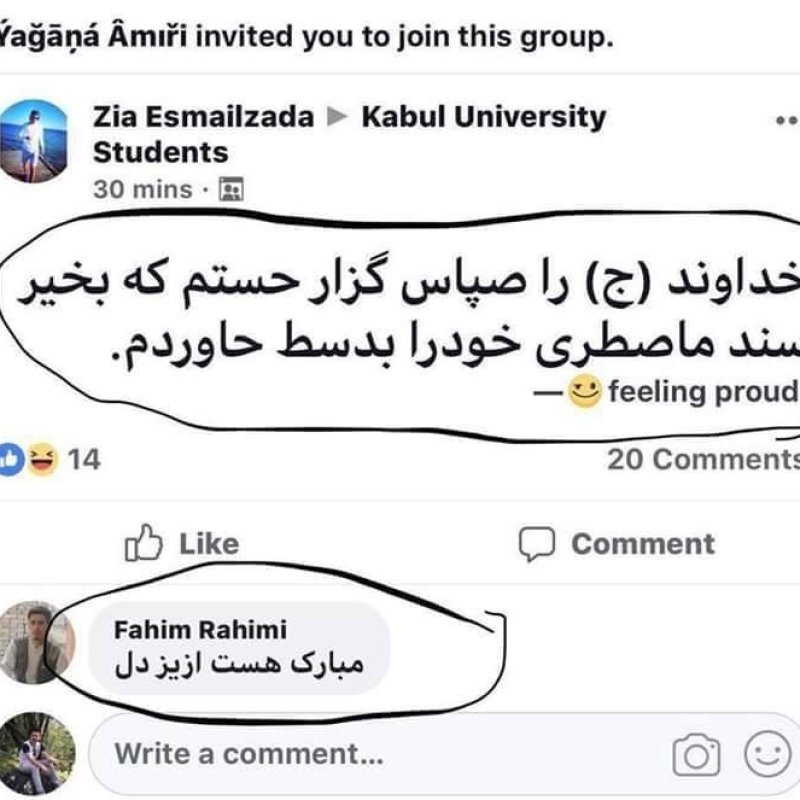Click the 30 mins post timestamp

[142, 189]
